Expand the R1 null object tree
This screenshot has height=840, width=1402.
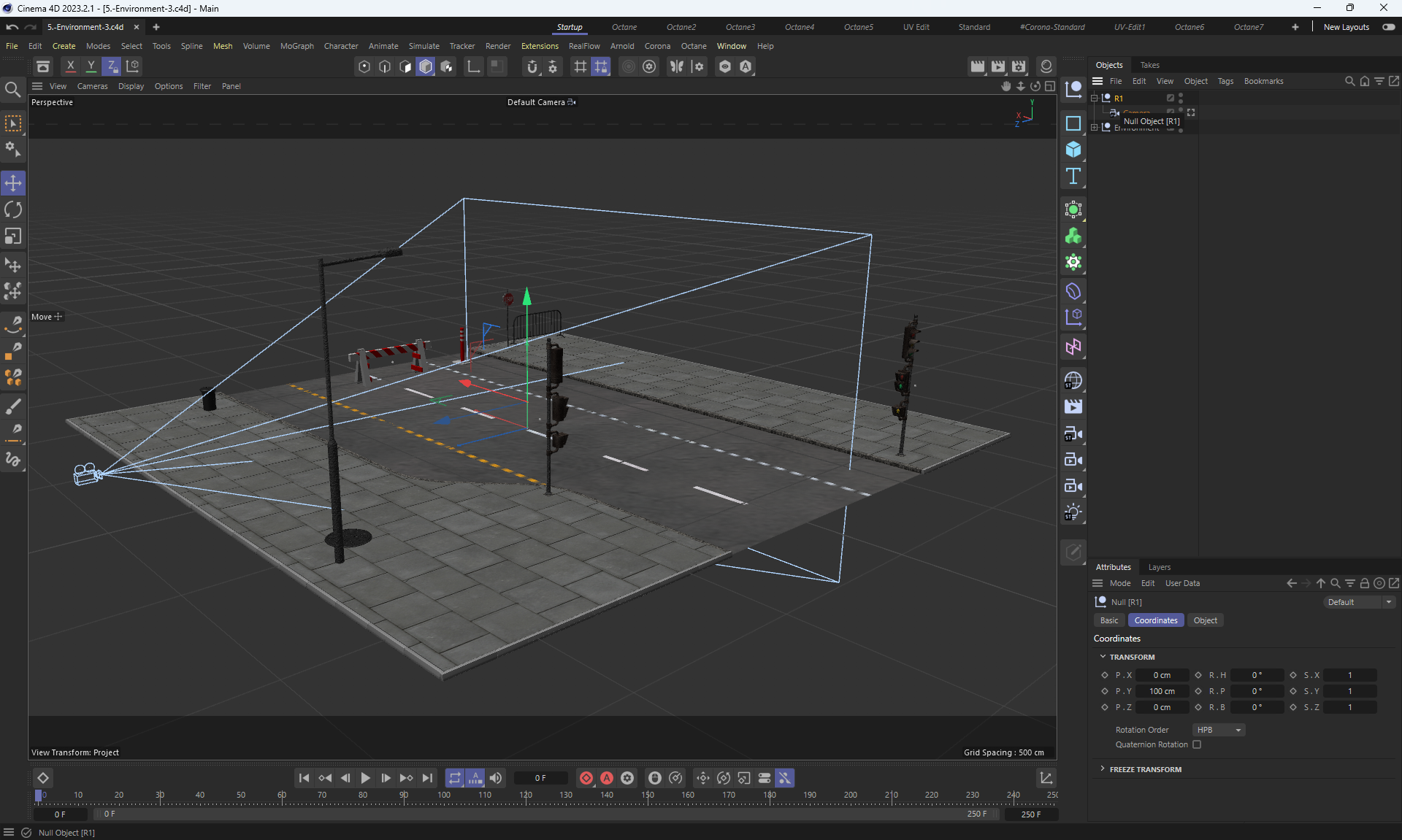click(1094, 98)
